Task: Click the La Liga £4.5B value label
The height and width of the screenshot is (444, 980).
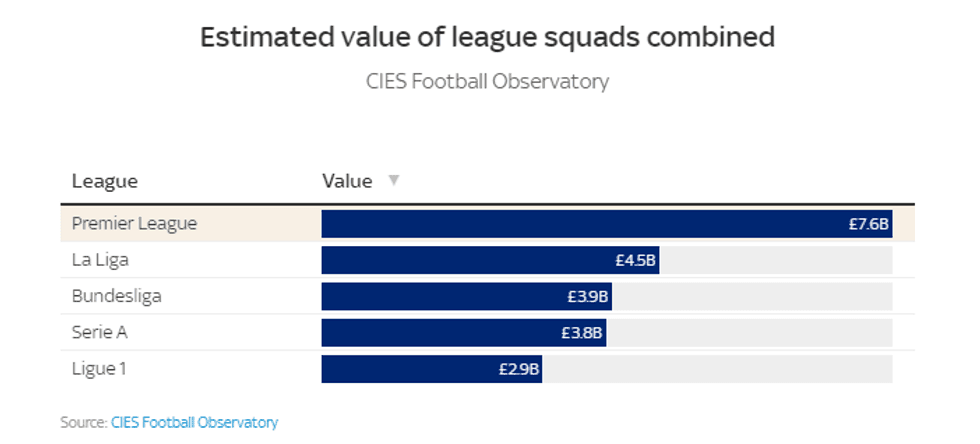Action: (635, 260)
